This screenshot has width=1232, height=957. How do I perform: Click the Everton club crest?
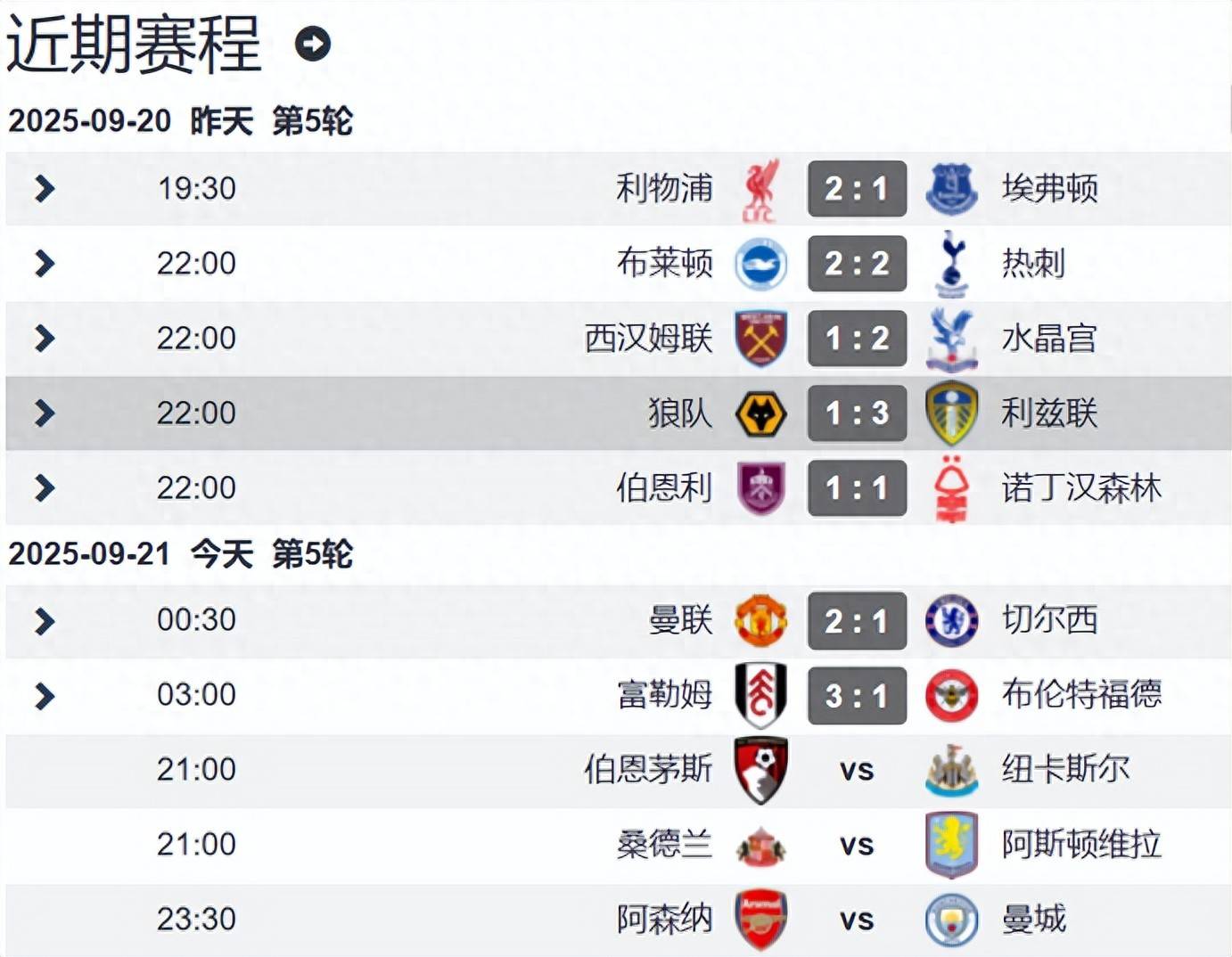coord(951,189)
